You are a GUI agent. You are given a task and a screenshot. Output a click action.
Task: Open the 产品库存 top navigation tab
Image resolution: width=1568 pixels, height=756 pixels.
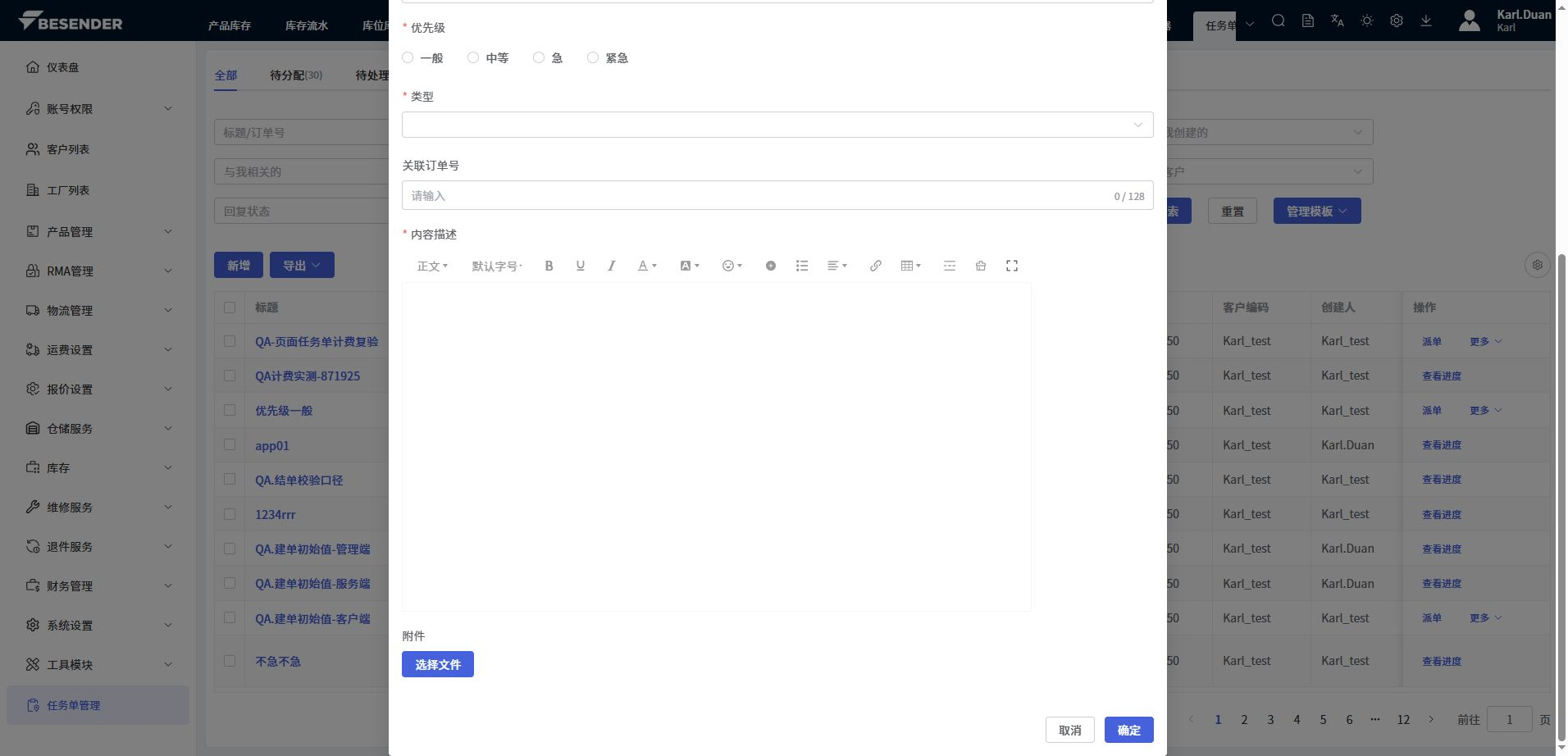(x=230, y=25)
